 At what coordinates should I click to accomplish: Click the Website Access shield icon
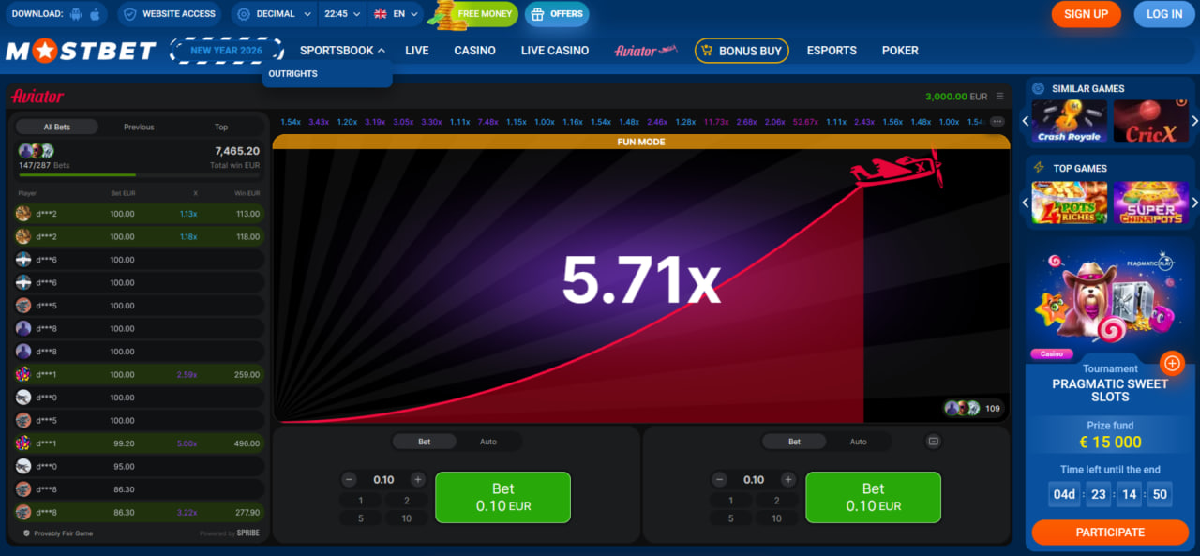coord(129,14)
